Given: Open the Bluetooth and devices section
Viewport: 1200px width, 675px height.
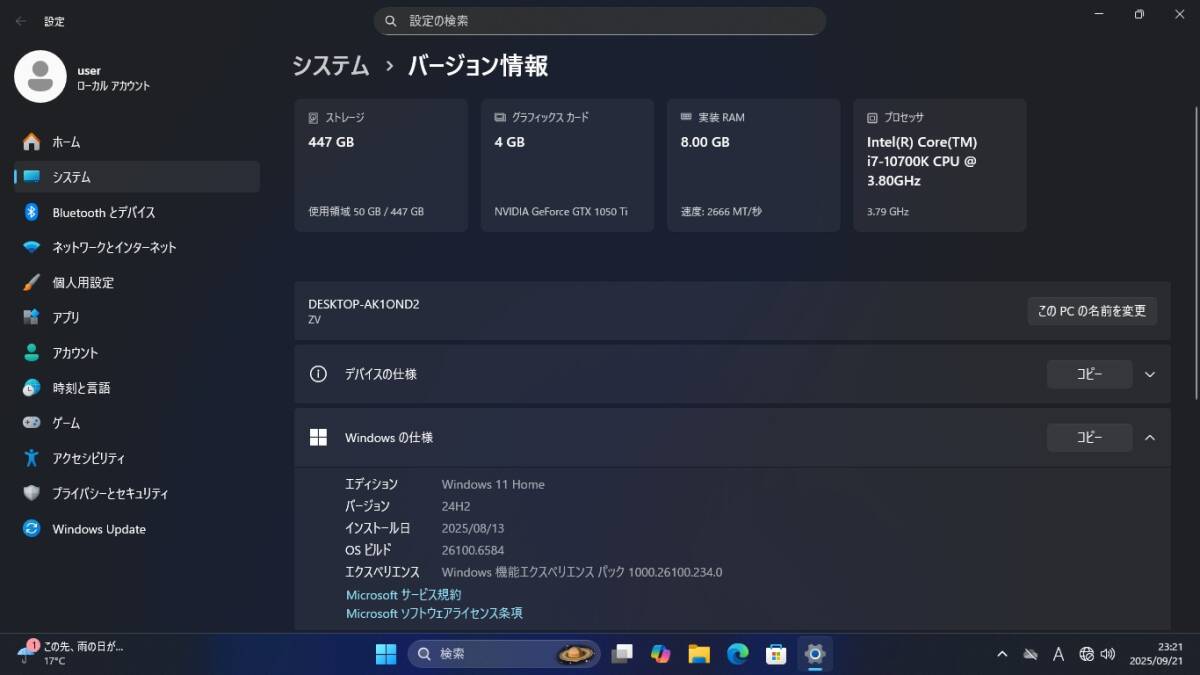Looking at the screenshot, I should point(103,212).
